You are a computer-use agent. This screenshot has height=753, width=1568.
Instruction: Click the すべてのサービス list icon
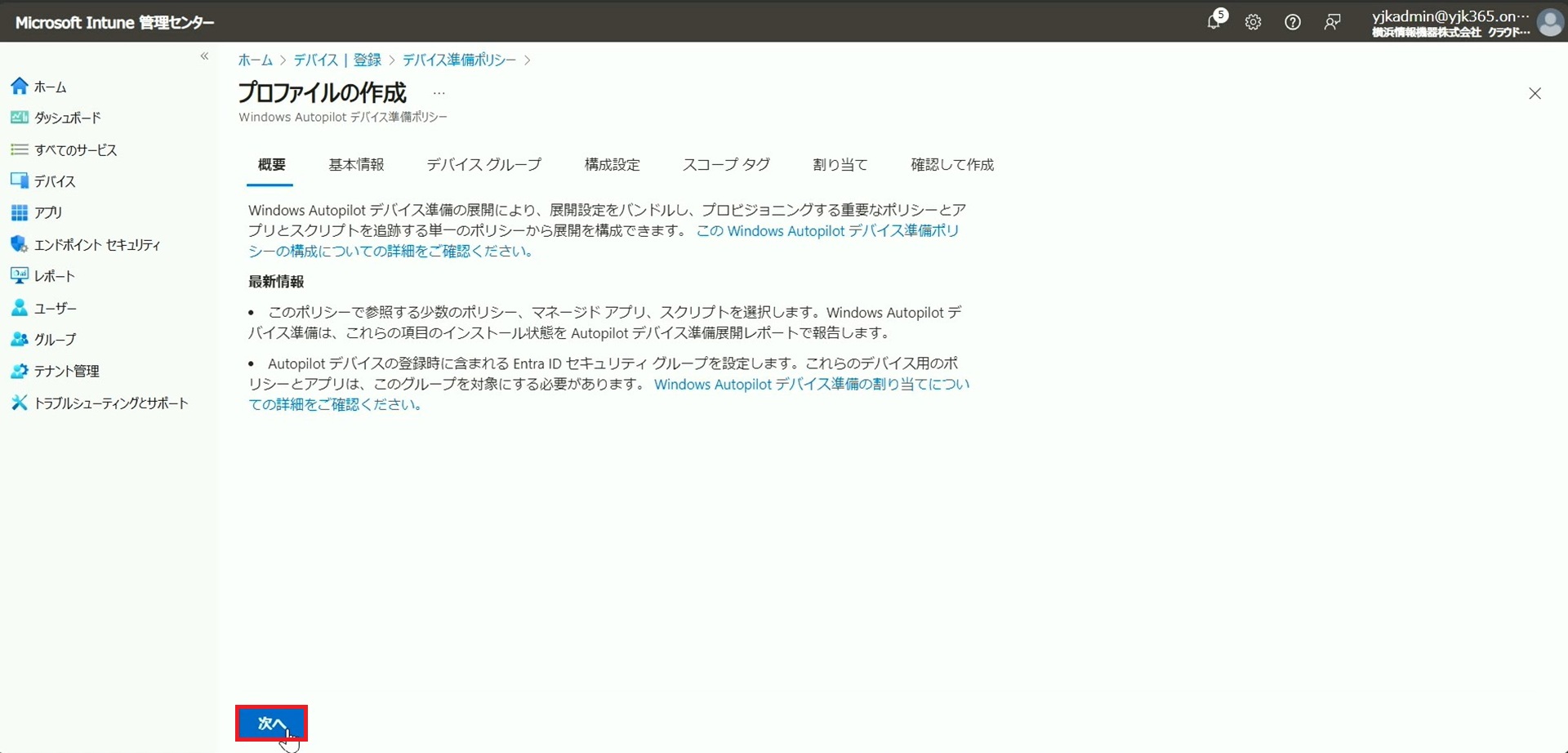point(20,149)
